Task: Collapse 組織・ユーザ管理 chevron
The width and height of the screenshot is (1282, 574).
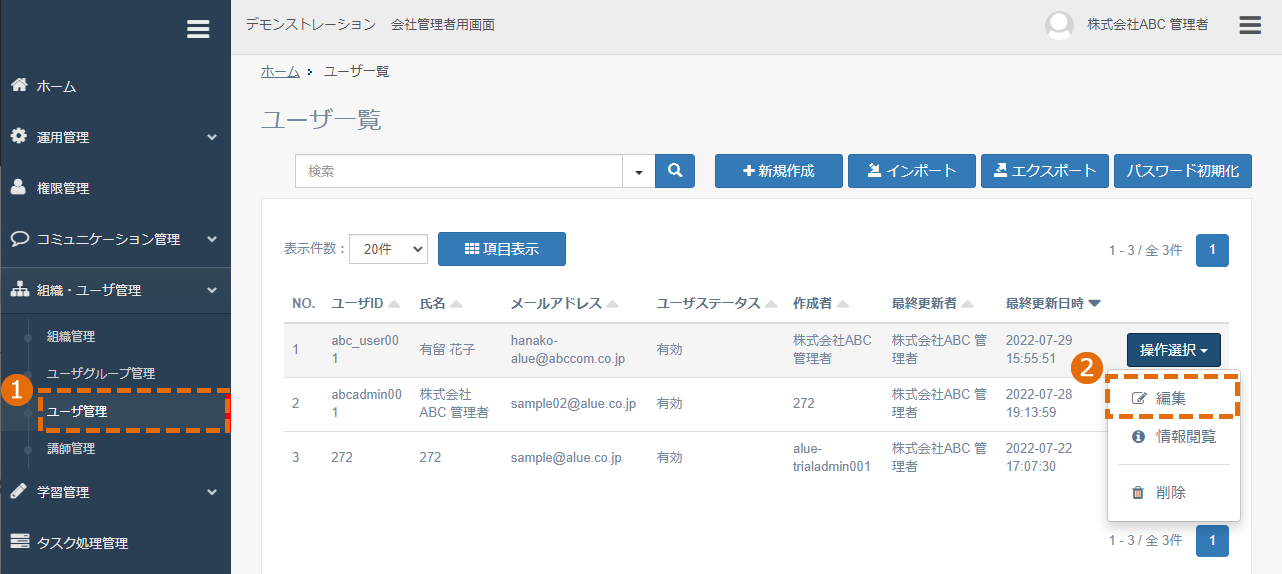Action: 212,290
